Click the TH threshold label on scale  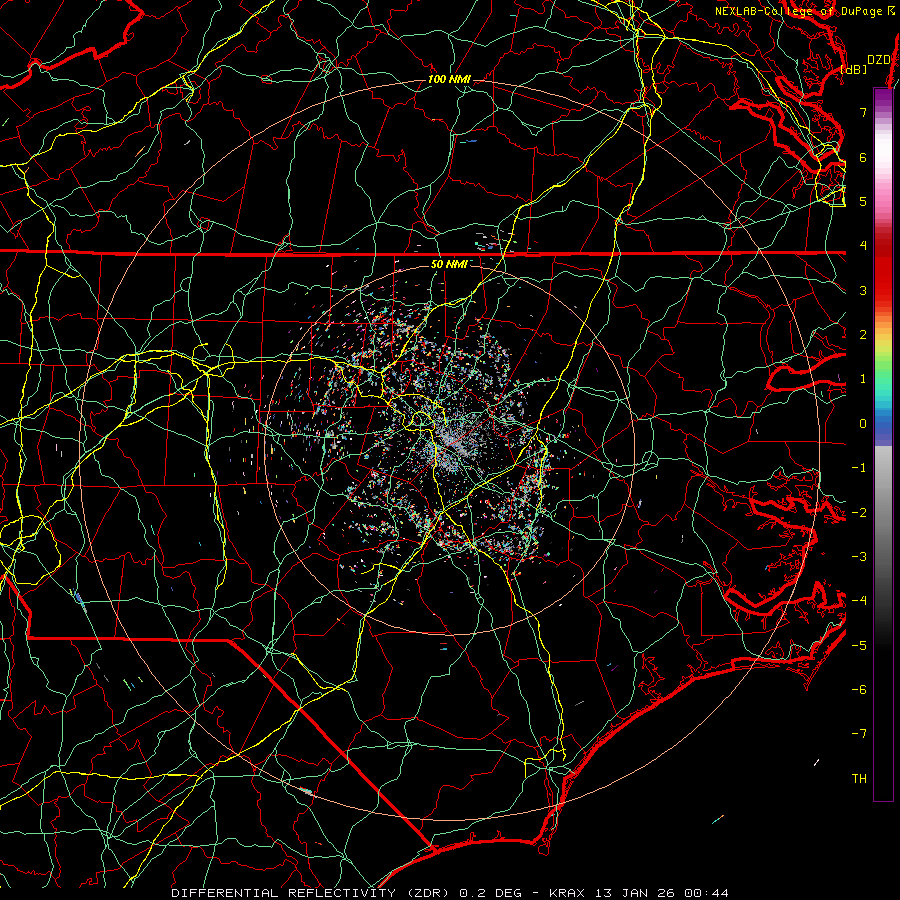click(x=859, y=778)
